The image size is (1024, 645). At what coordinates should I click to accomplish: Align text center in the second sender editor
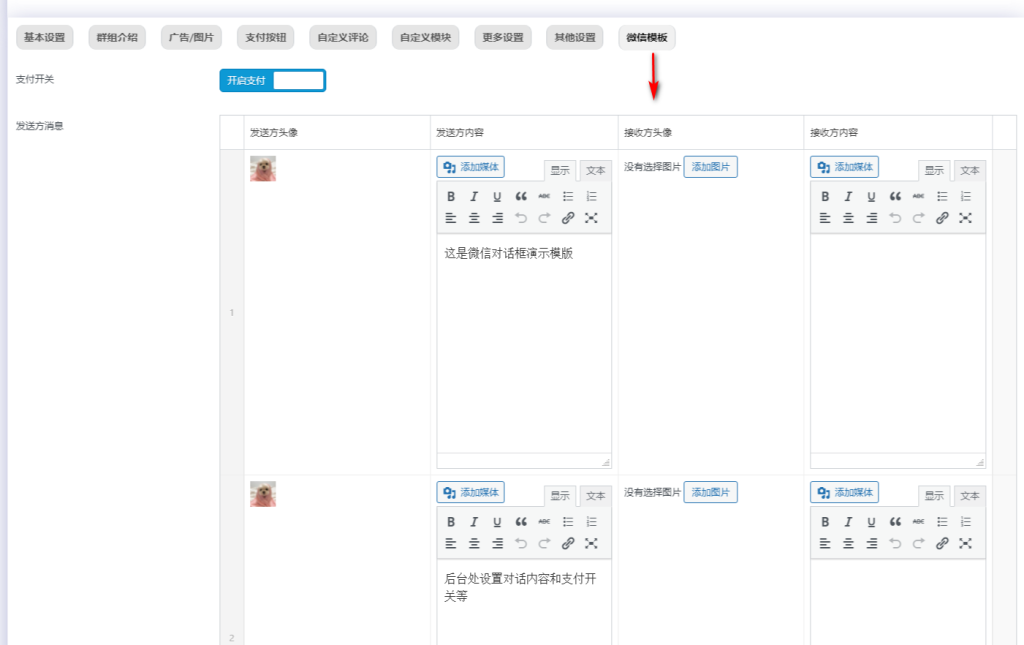(474, 543)
